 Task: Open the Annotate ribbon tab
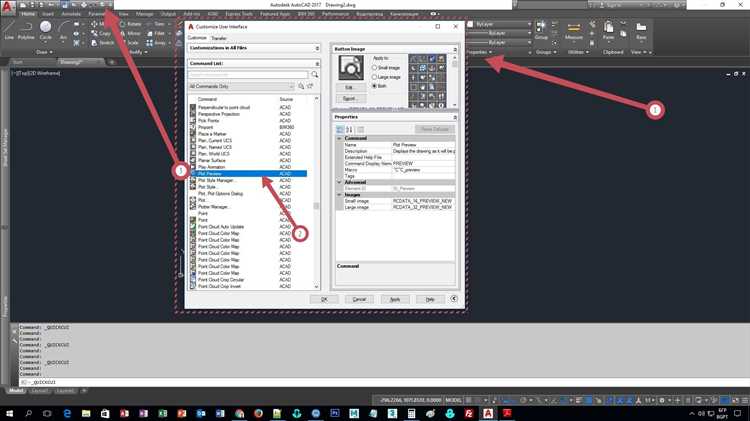pyautogui.click(x=71, y=14)
